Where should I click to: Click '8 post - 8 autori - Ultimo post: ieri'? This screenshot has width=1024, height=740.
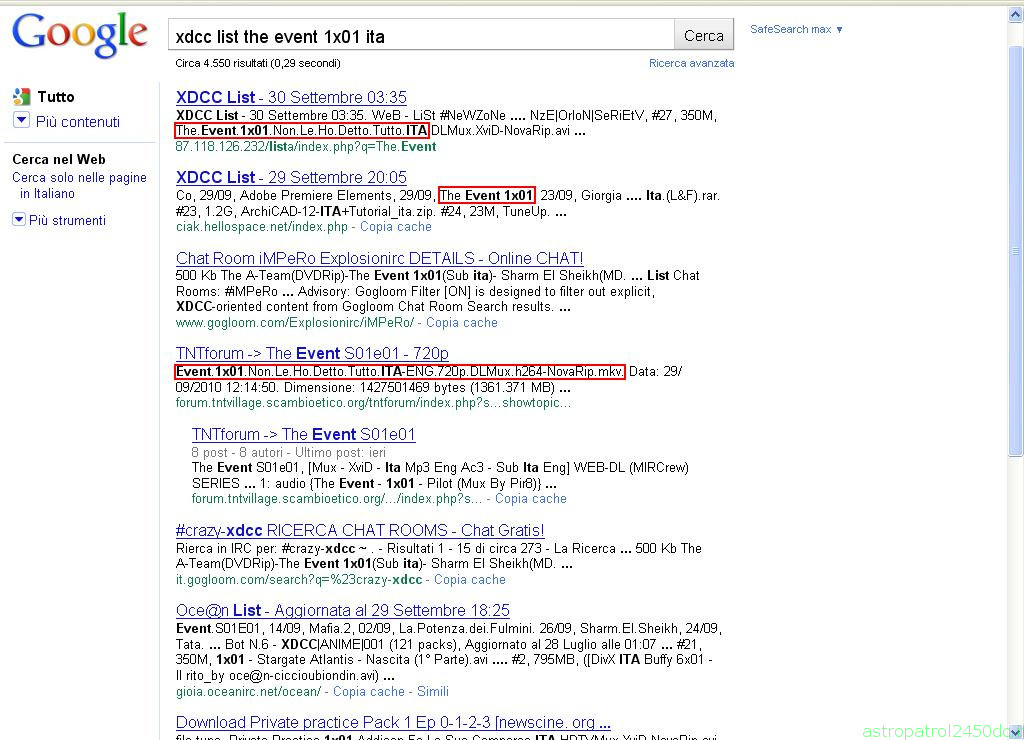(x=289, y=453)
